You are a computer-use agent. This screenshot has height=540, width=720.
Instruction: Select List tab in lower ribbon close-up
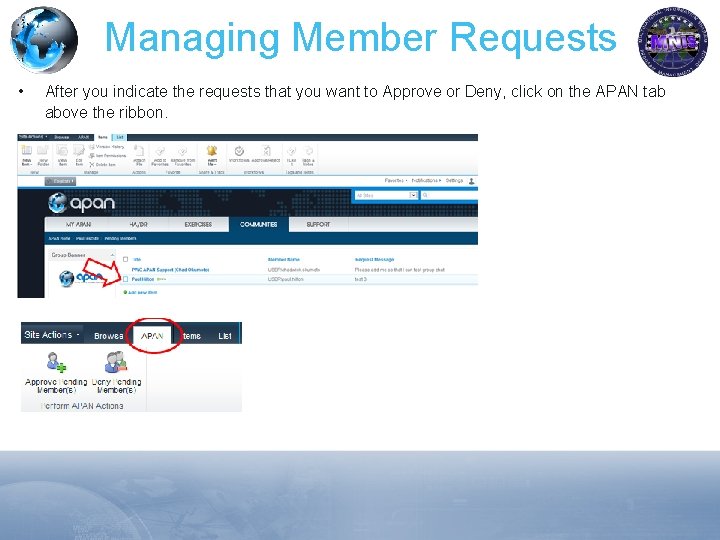(225, 336)
